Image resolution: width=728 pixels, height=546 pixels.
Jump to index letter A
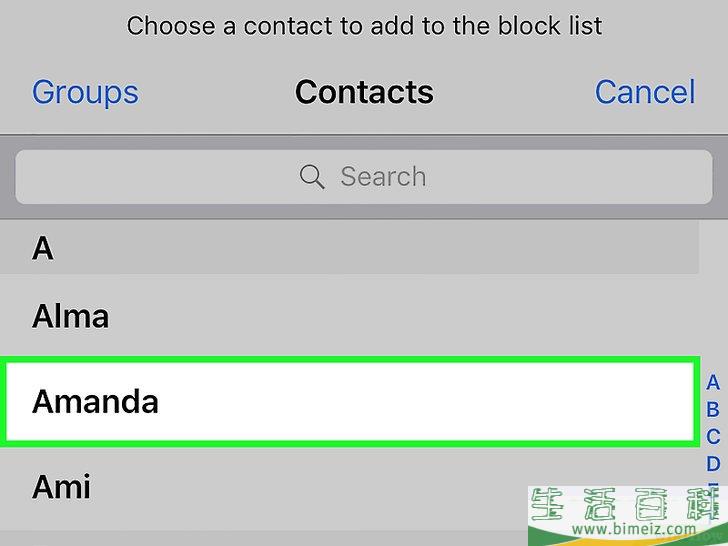point(713,383)
